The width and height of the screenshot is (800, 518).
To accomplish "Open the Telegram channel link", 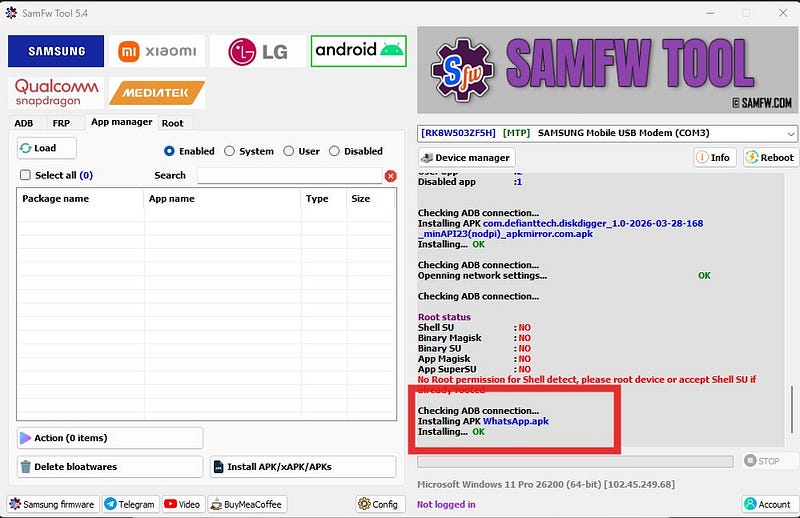I will (x=131, y=504).
